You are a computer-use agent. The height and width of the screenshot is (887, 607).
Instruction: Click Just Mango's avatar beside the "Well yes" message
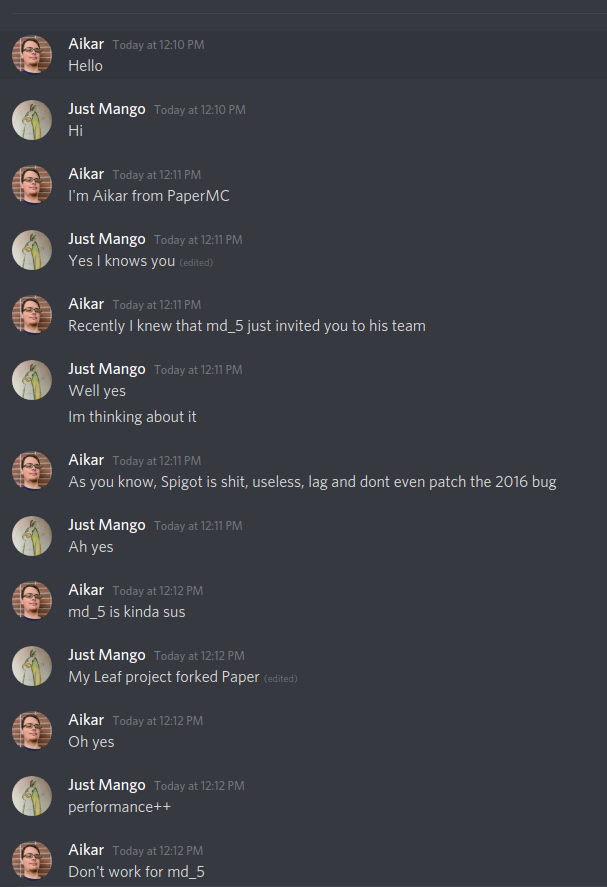32,380
